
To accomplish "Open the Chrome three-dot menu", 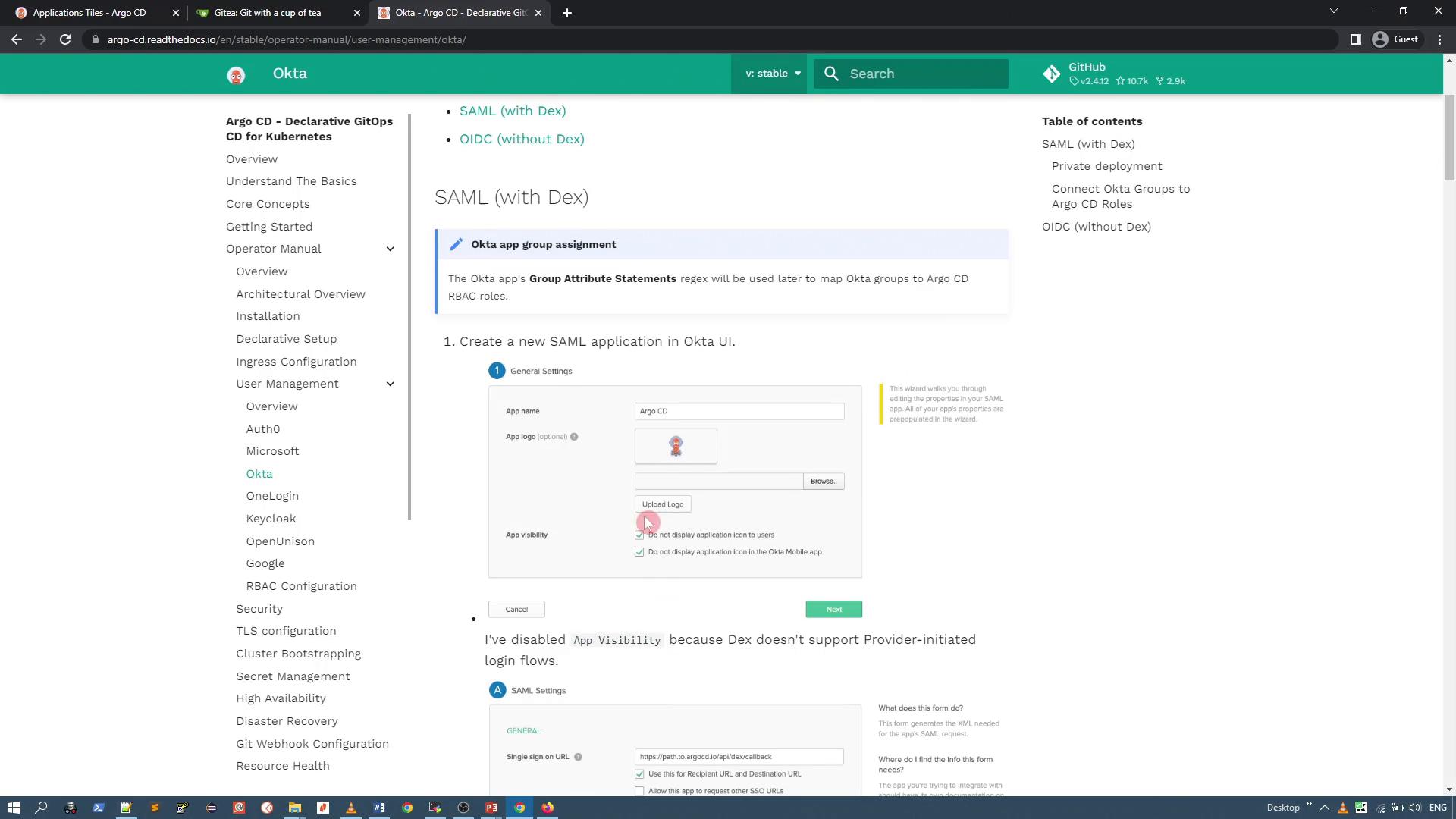I will point(1439,39).
